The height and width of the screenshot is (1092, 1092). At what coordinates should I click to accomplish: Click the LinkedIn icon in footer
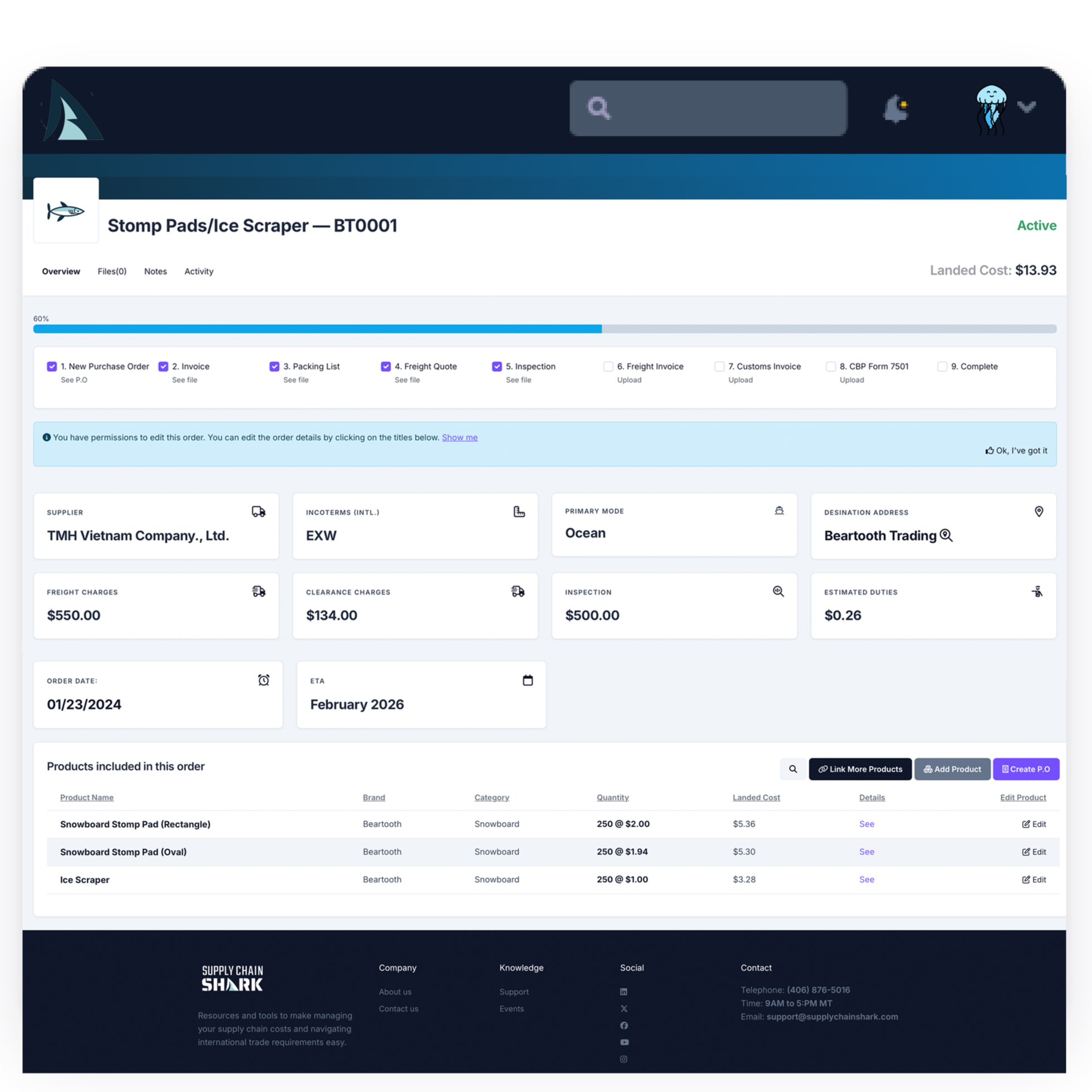(623, 991)
